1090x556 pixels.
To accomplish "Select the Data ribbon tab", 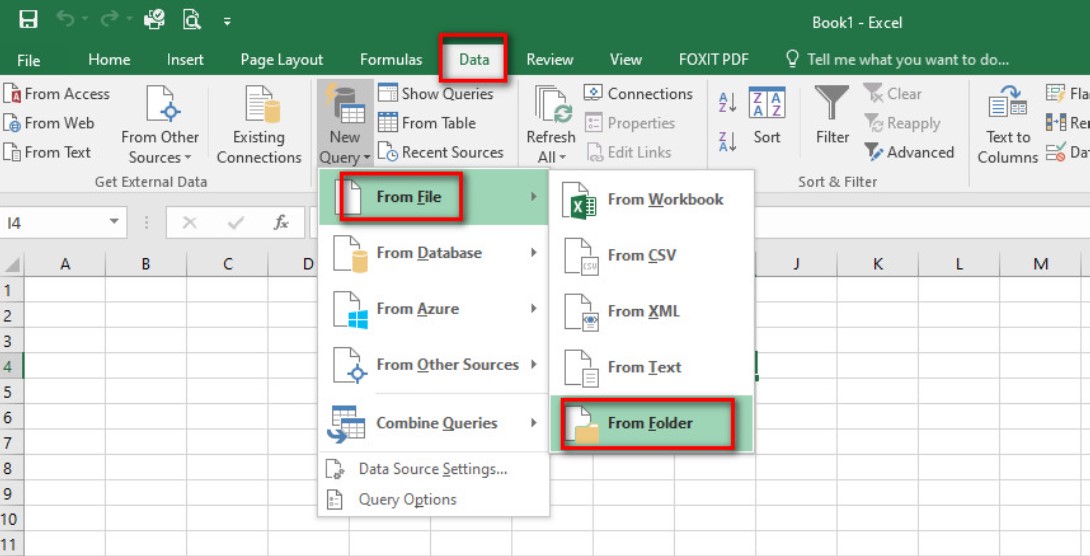I will tap(474, 60).
